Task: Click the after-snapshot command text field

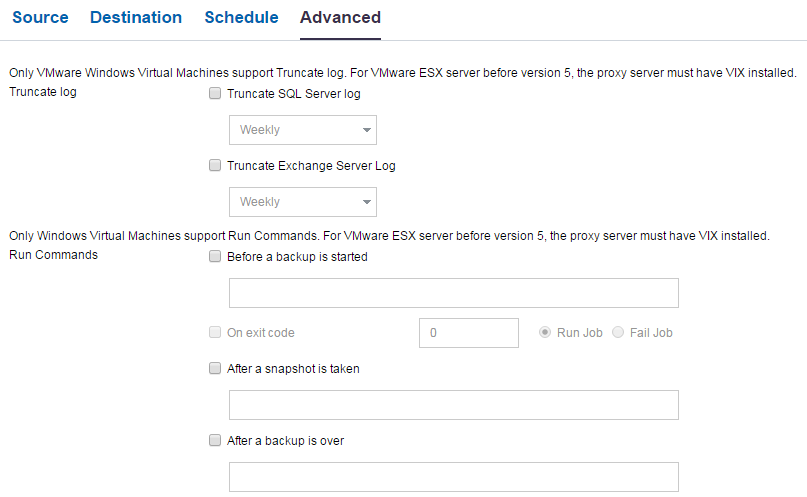Action: click(453, 405)
